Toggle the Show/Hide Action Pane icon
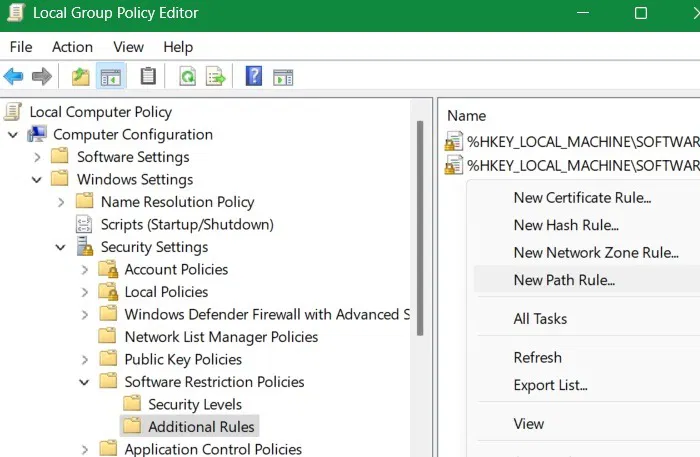 283,77
